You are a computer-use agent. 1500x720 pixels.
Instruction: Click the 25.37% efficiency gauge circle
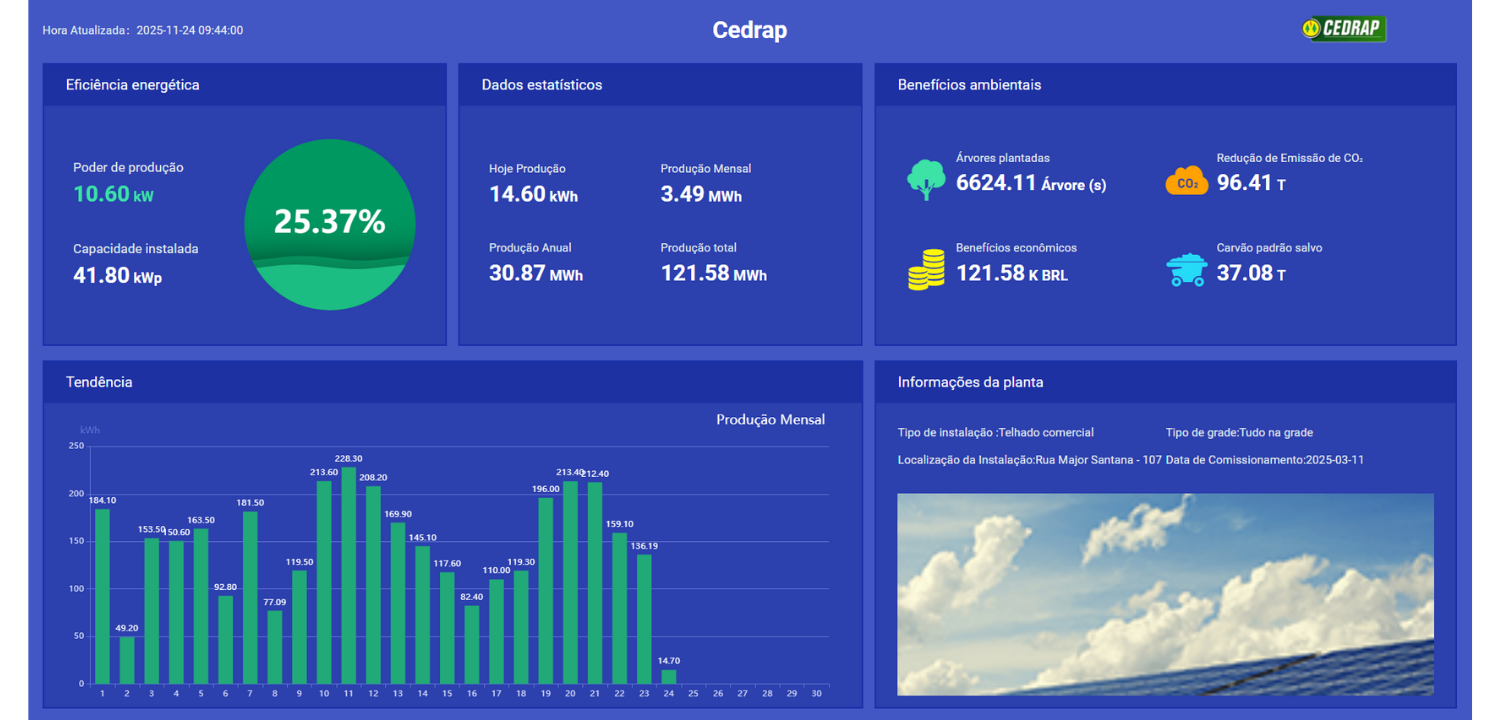[329, 224]
